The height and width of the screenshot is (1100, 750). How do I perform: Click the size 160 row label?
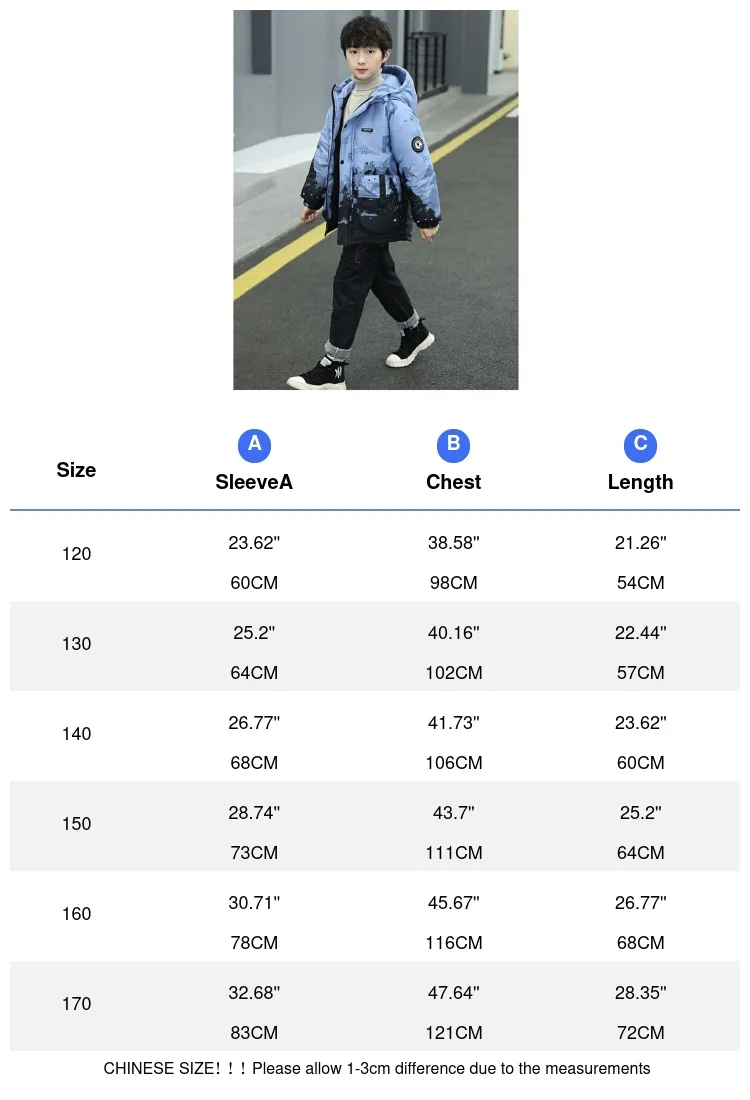pyautogui.click(x=76, y=914)
